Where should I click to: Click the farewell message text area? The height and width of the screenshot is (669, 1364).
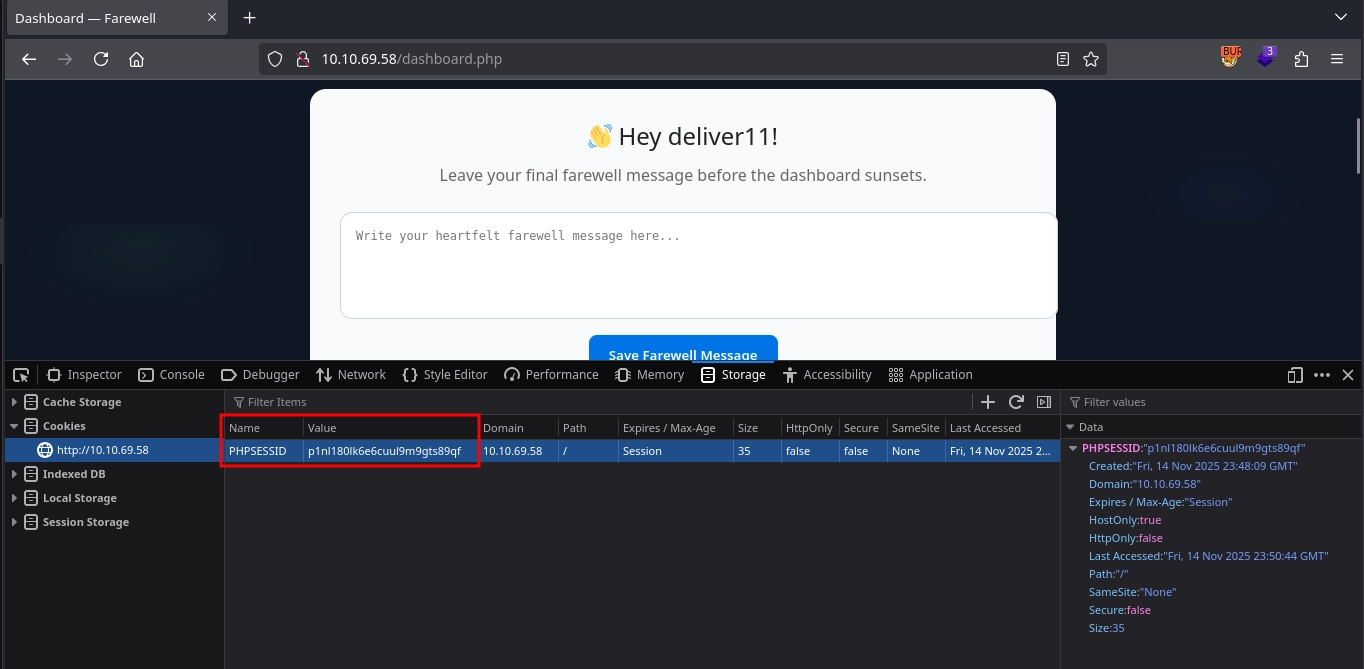click(698, 265)
